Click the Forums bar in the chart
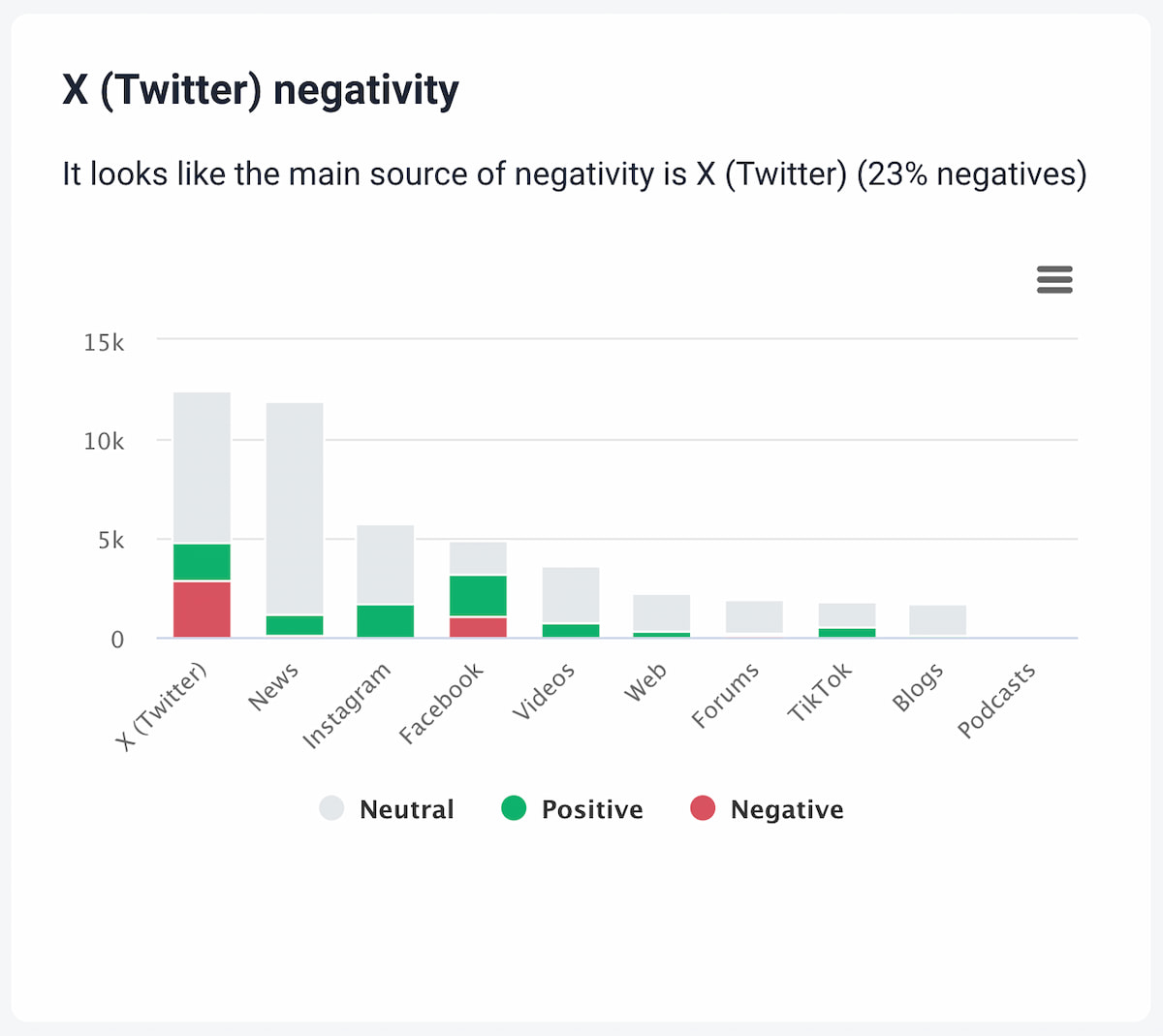 [754, 617]
